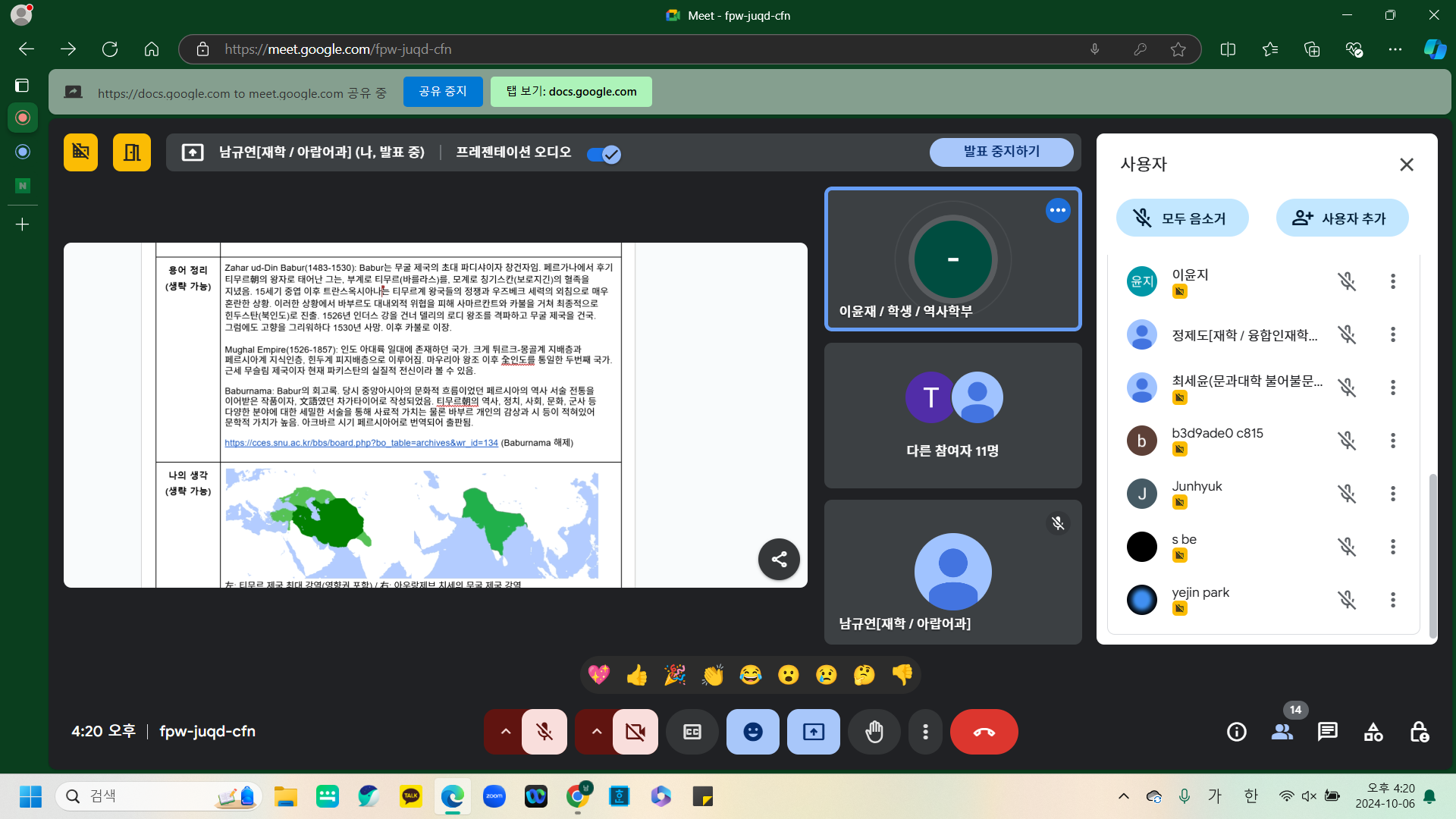Refresh the browser page
The width and height of the screenshot is (1456, 819).
click(110, 49)
